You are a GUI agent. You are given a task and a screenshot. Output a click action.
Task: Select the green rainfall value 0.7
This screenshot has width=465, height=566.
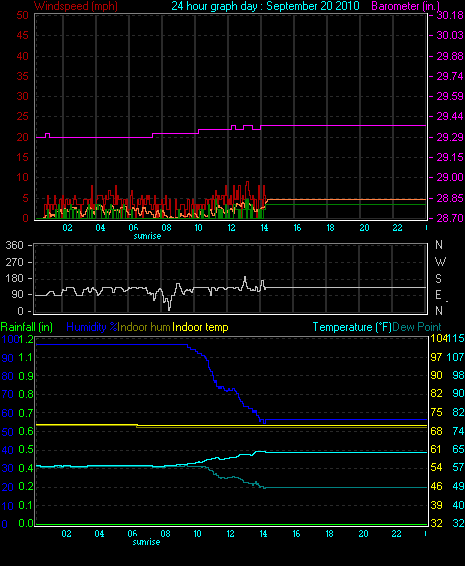pyautogui.click(x=26, y=413)
